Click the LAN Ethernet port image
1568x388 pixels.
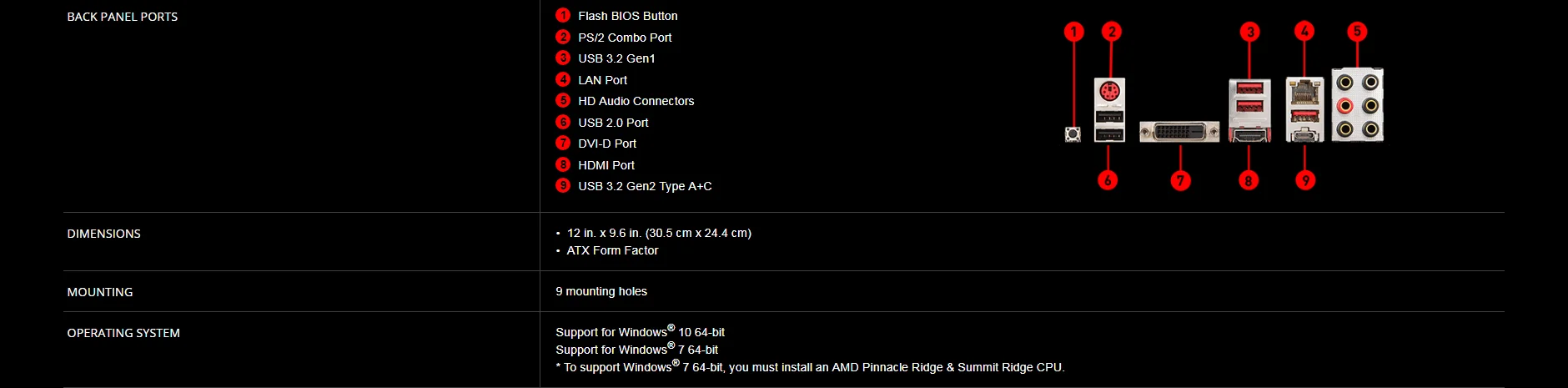1304,90
